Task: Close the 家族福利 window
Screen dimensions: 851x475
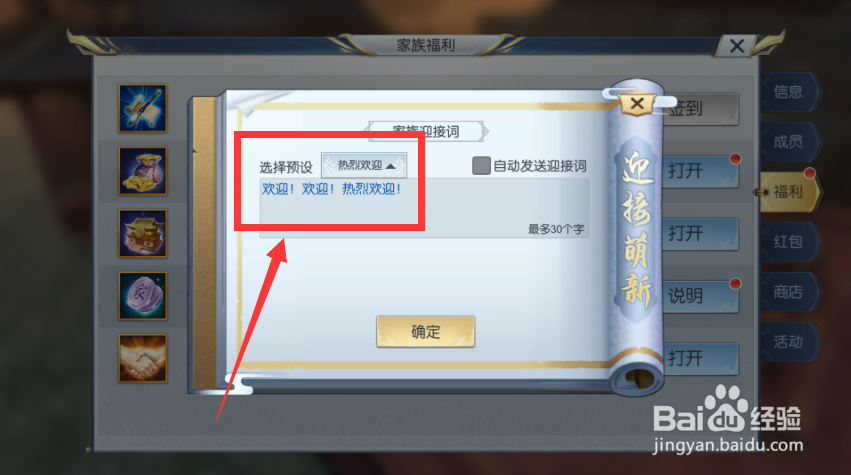Action: tap(736, 46)
